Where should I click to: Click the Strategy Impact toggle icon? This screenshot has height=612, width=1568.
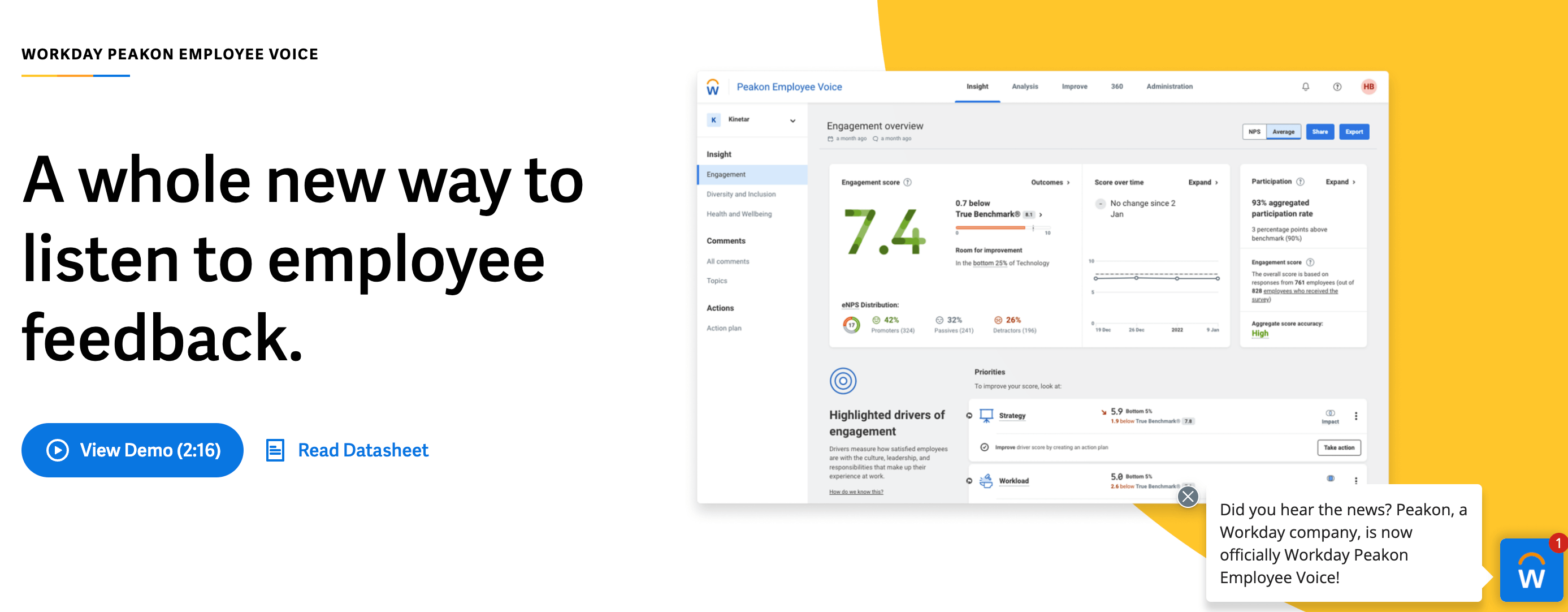1330,413
